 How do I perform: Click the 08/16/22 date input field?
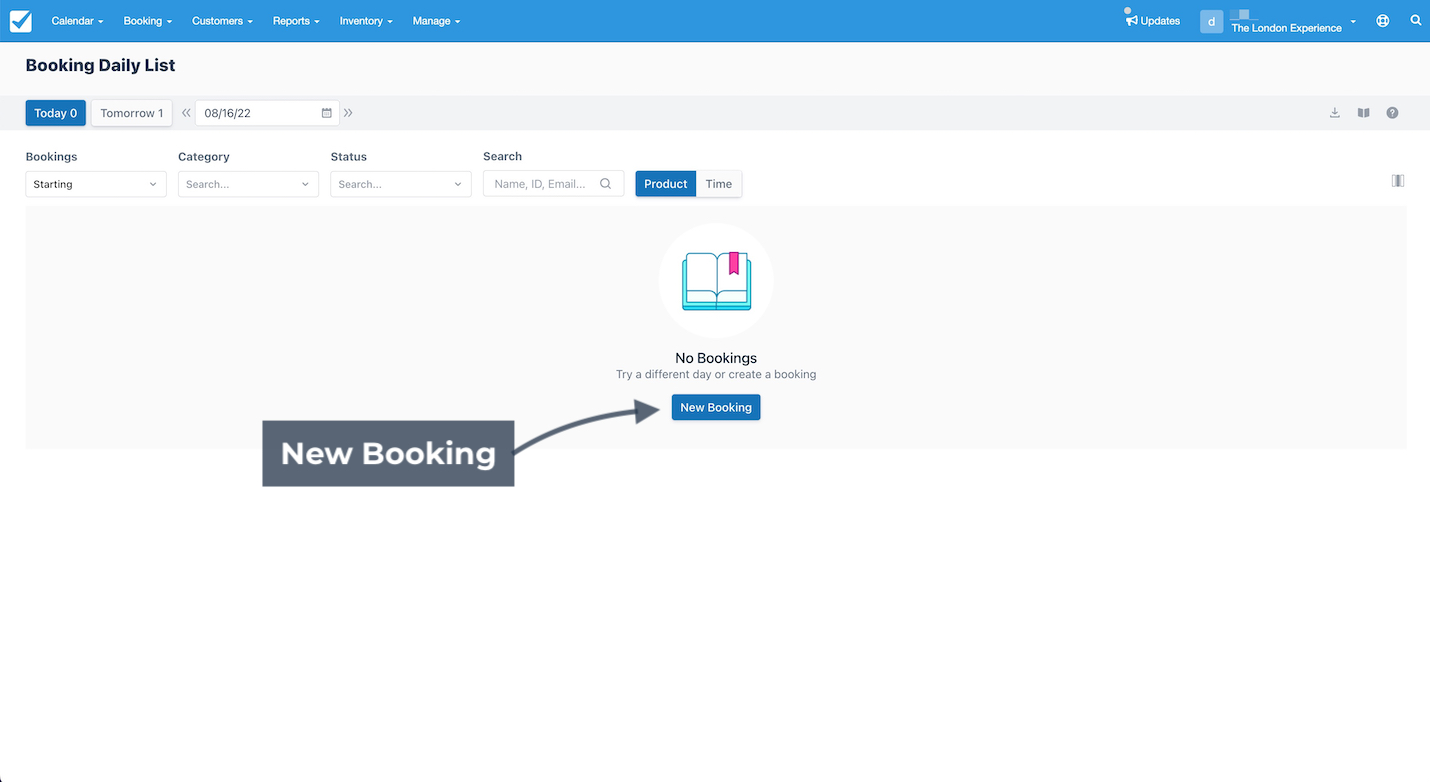267,113
